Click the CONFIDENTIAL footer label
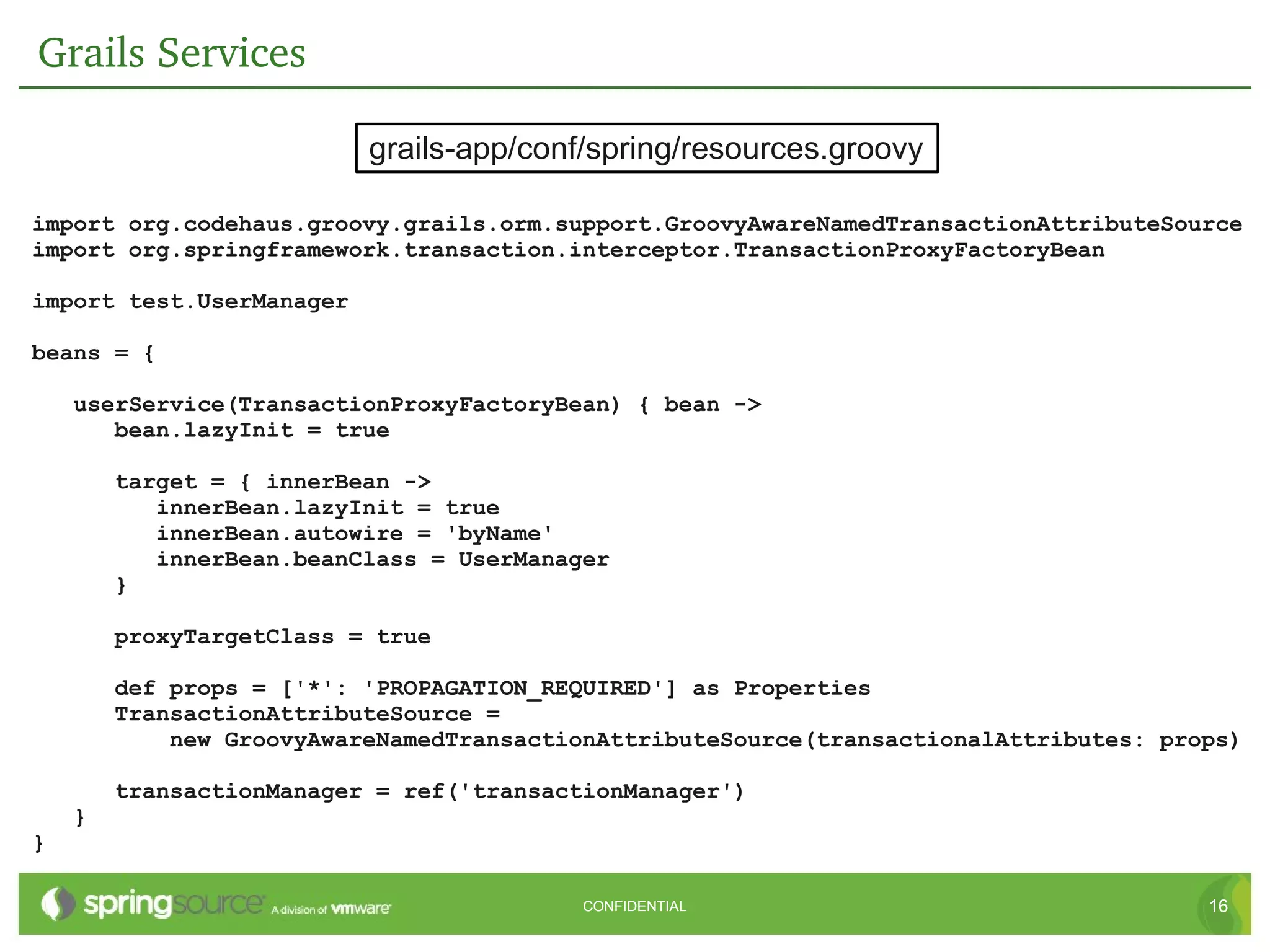The width and height of the screenshot is (1270, 952). (x=634, y=906)
